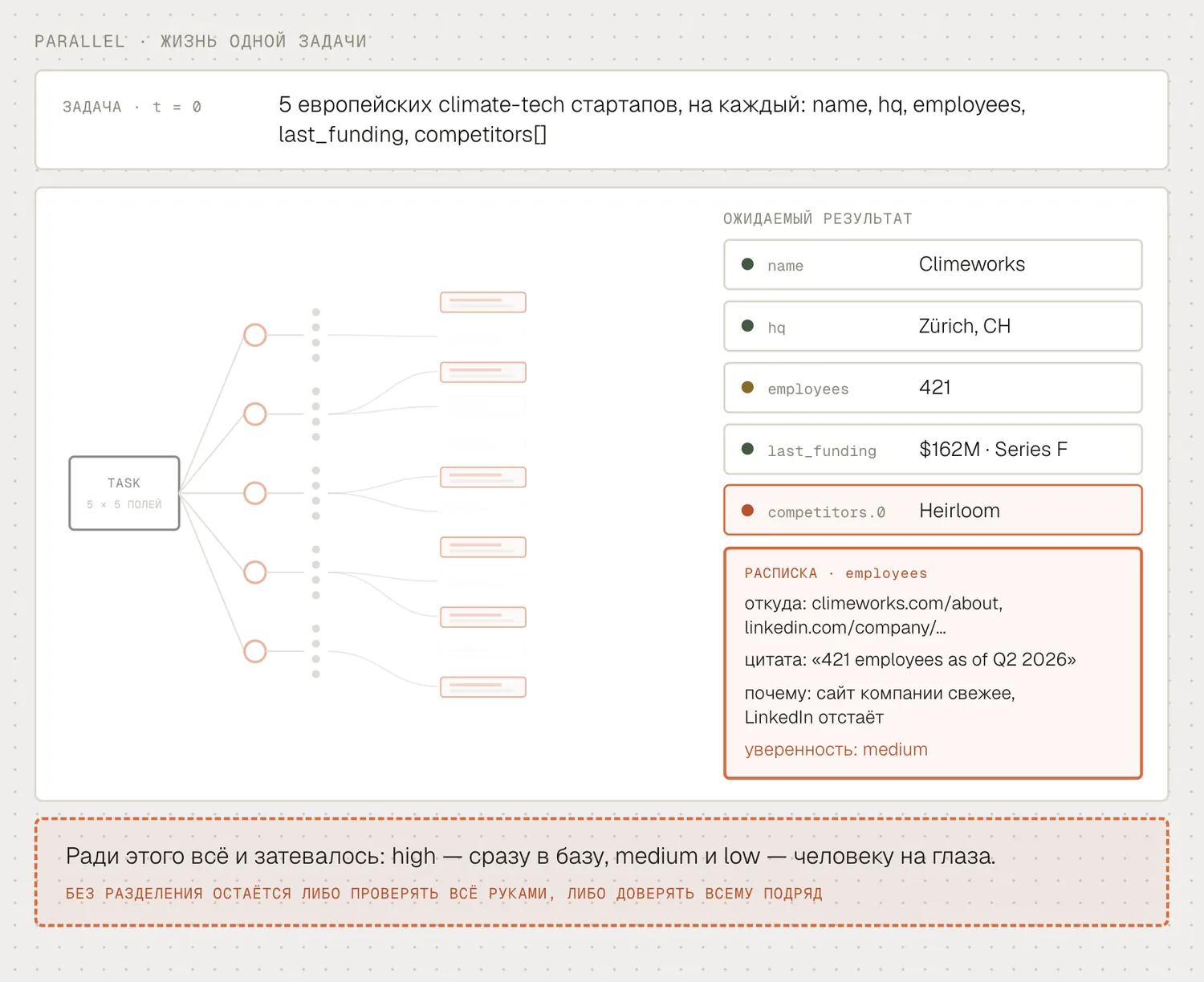
Task: Click the РАСПИСКА · employees title
Action: (836, 573)
